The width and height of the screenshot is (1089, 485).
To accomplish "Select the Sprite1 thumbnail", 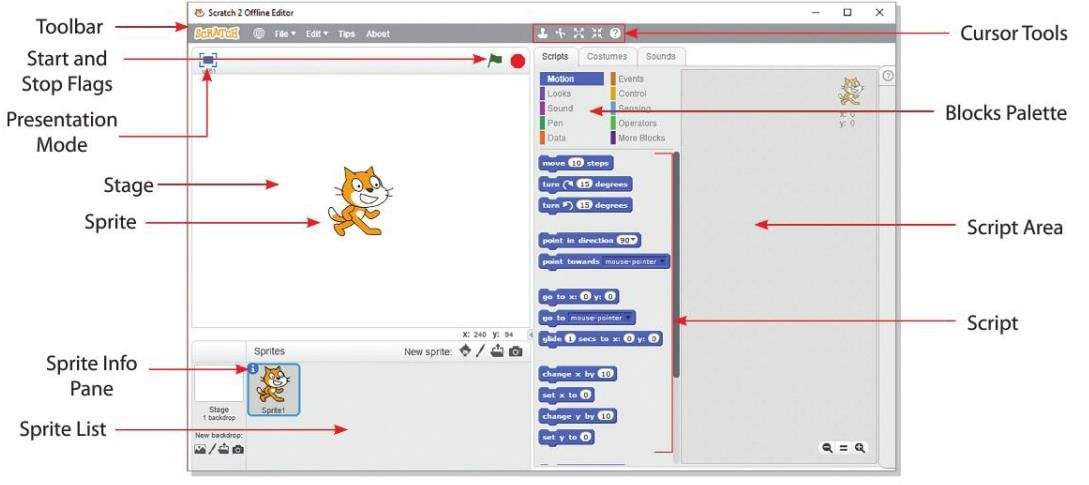I will click(x=273, y=390).
